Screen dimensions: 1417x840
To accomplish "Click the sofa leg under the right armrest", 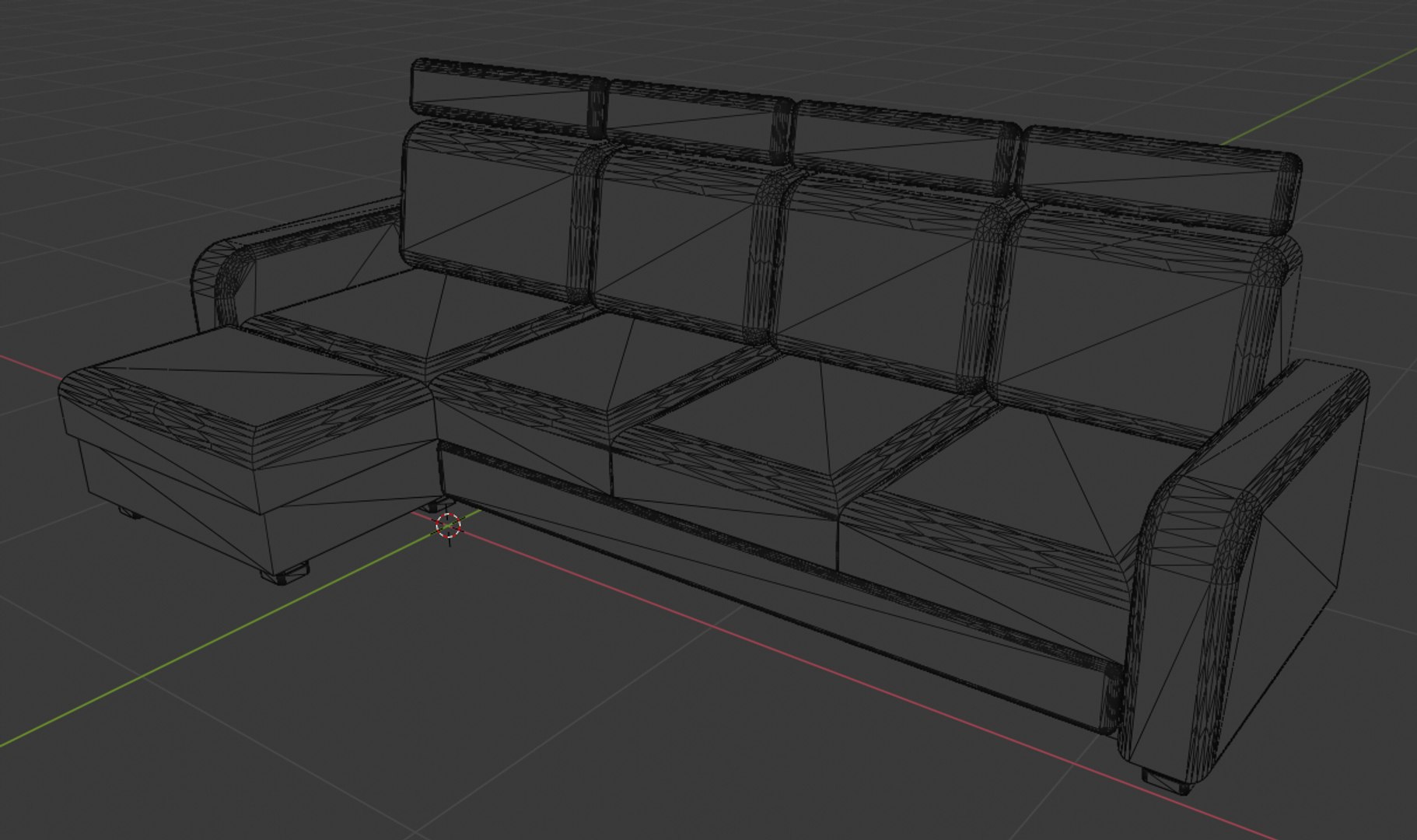I will click(x=1167, y=781).
